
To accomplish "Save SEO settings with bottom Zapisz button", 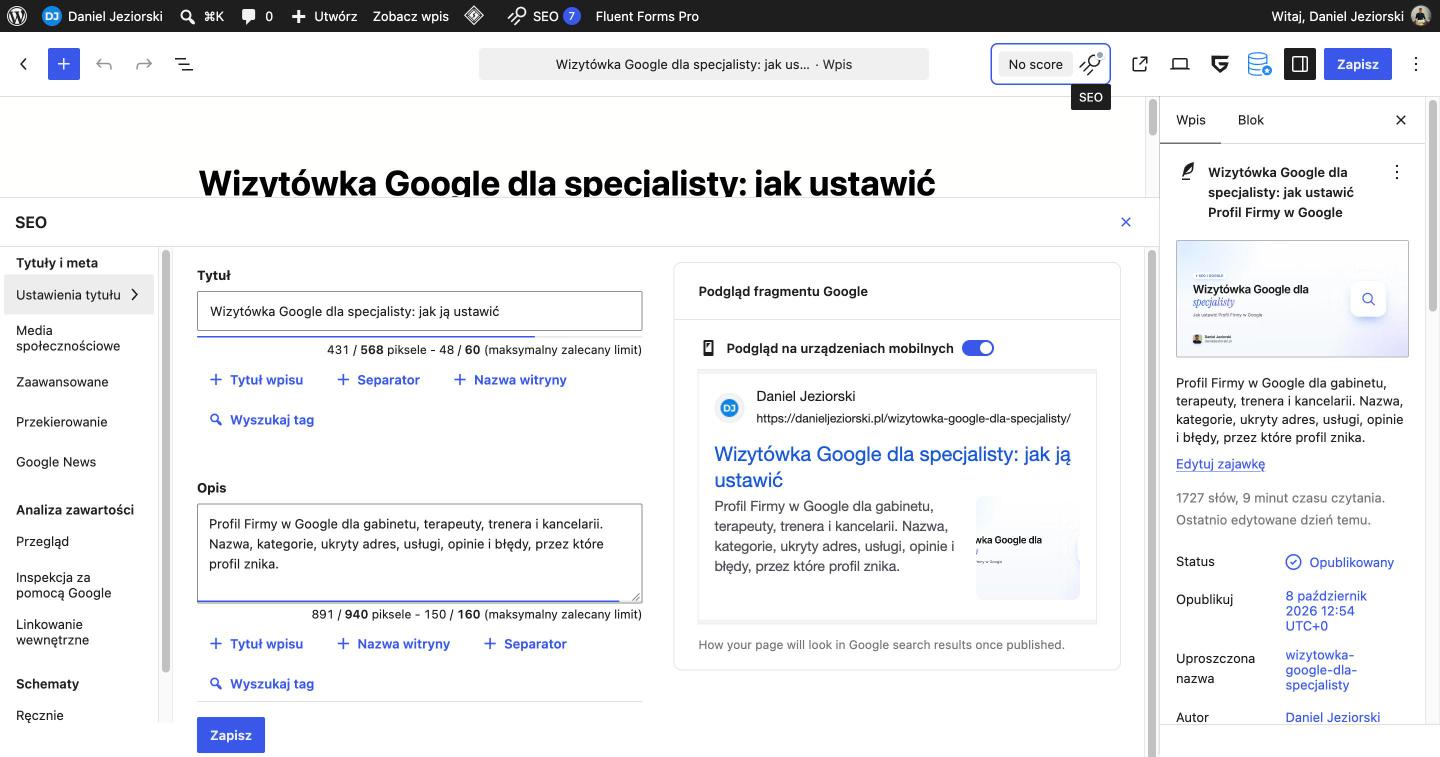I will pyautogui.click(x=231, y=735).
